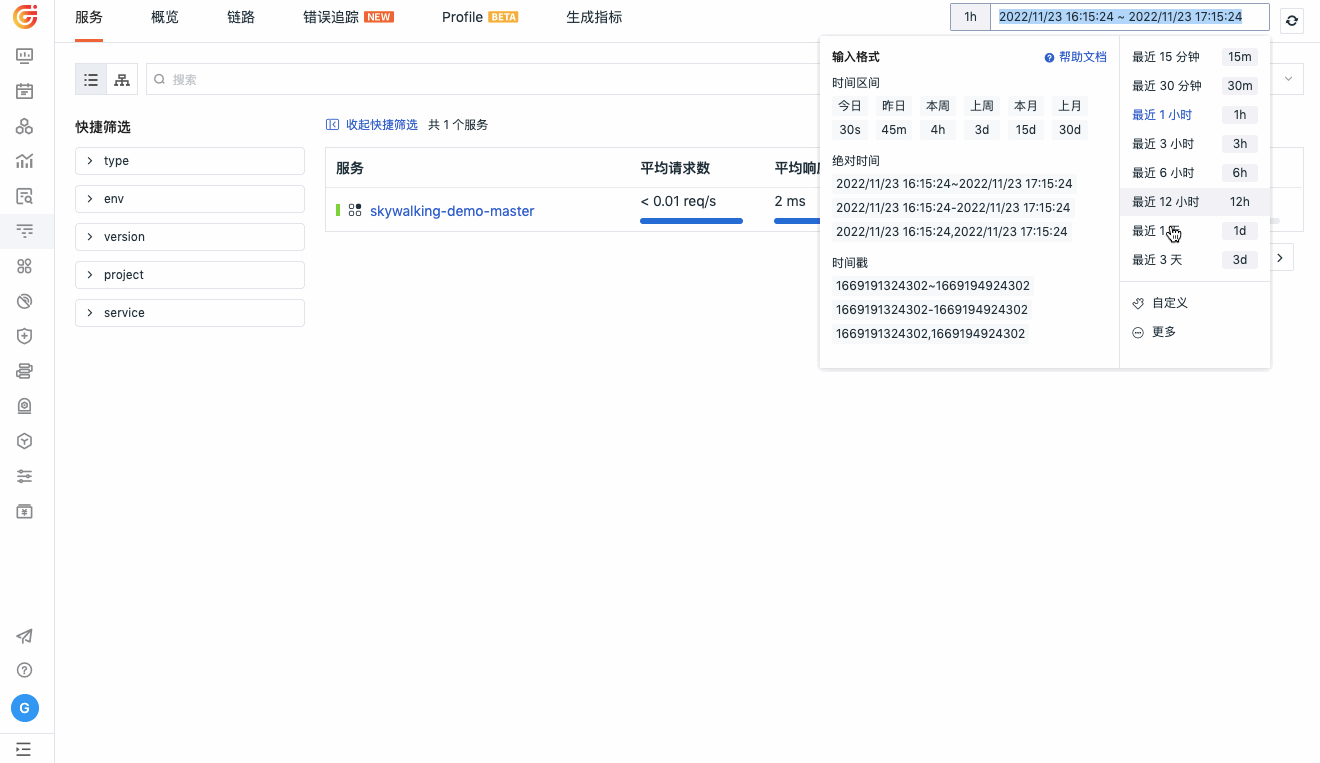Open skywalking-demo-master service link

[x=452, y=211]
